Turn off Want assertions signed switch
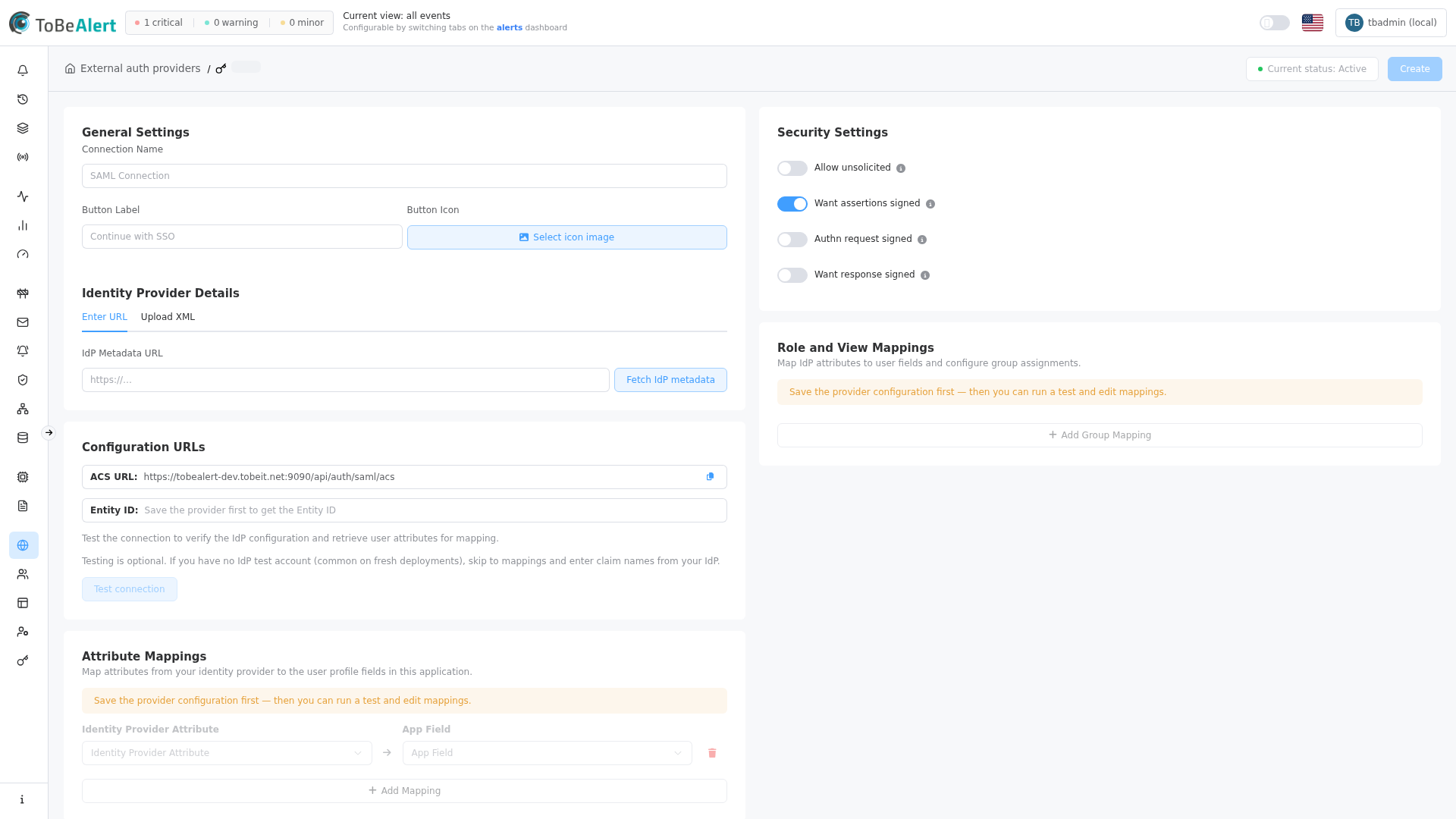This screenshot has width=1456, height=819. [792, 204]
